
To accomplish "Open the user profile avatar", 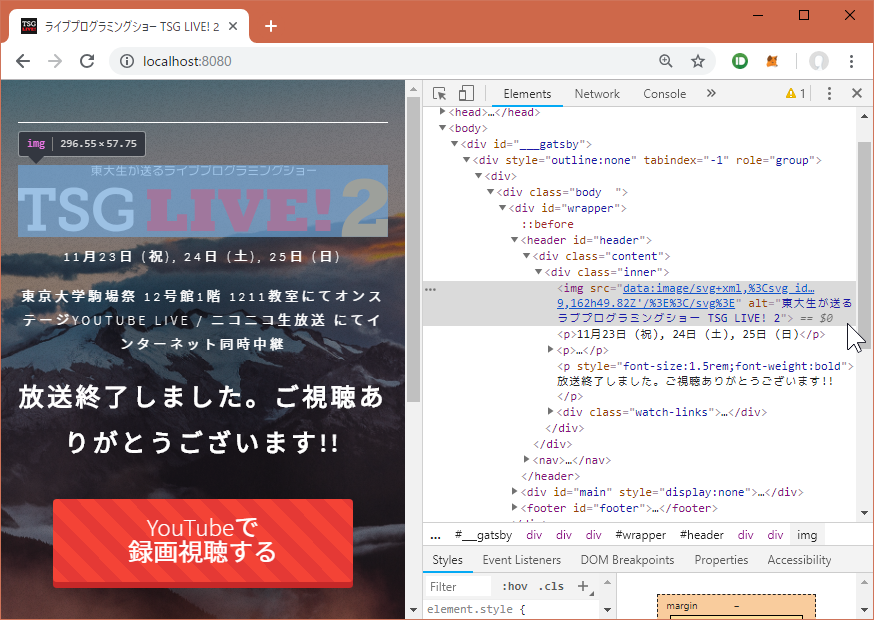I will (x=819, y=61).
